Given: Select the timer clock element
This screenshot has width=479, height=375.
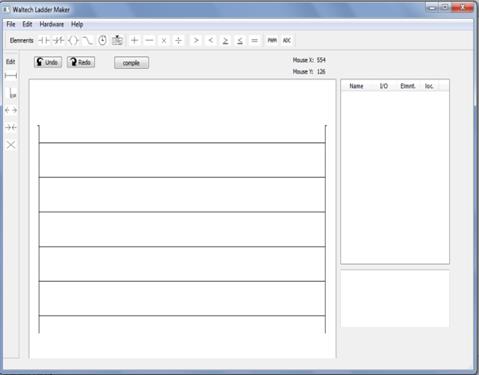Looking at the screenshot, I should pos(102,41).
